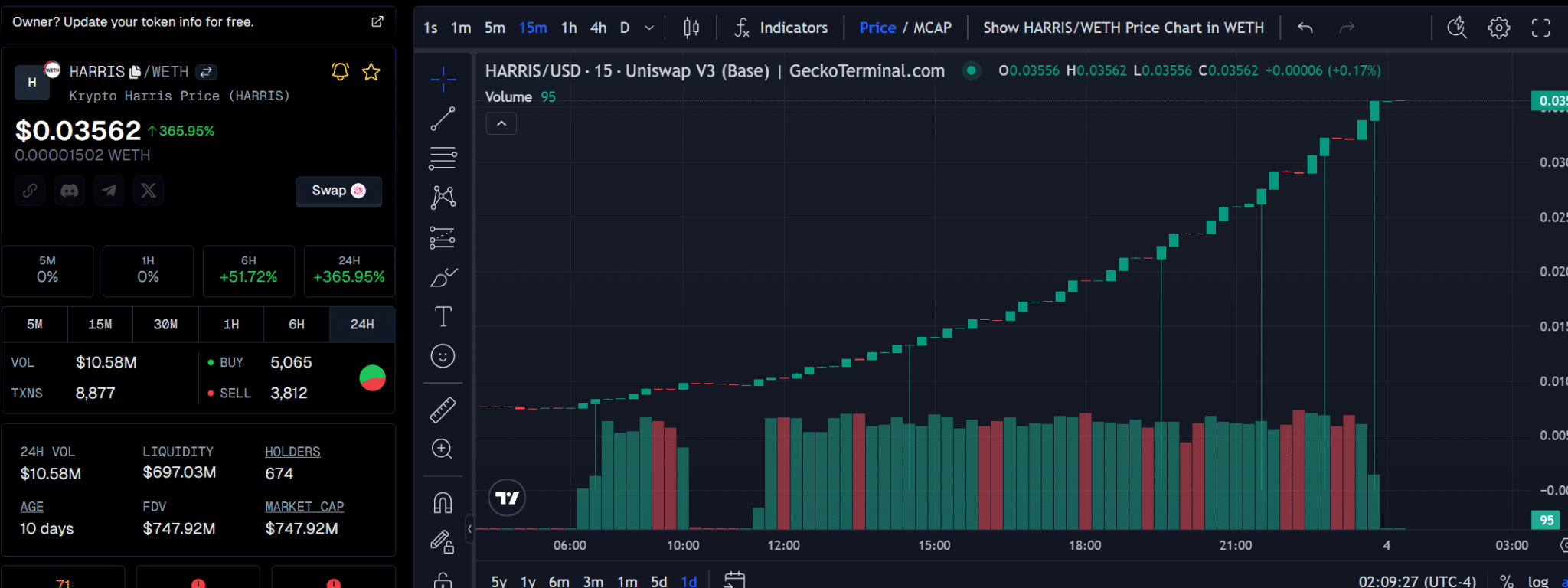Image resolution: width=1568 pixels, height=588 pixels.
Task: Copy the HARRIS token address
Action: 136,72
